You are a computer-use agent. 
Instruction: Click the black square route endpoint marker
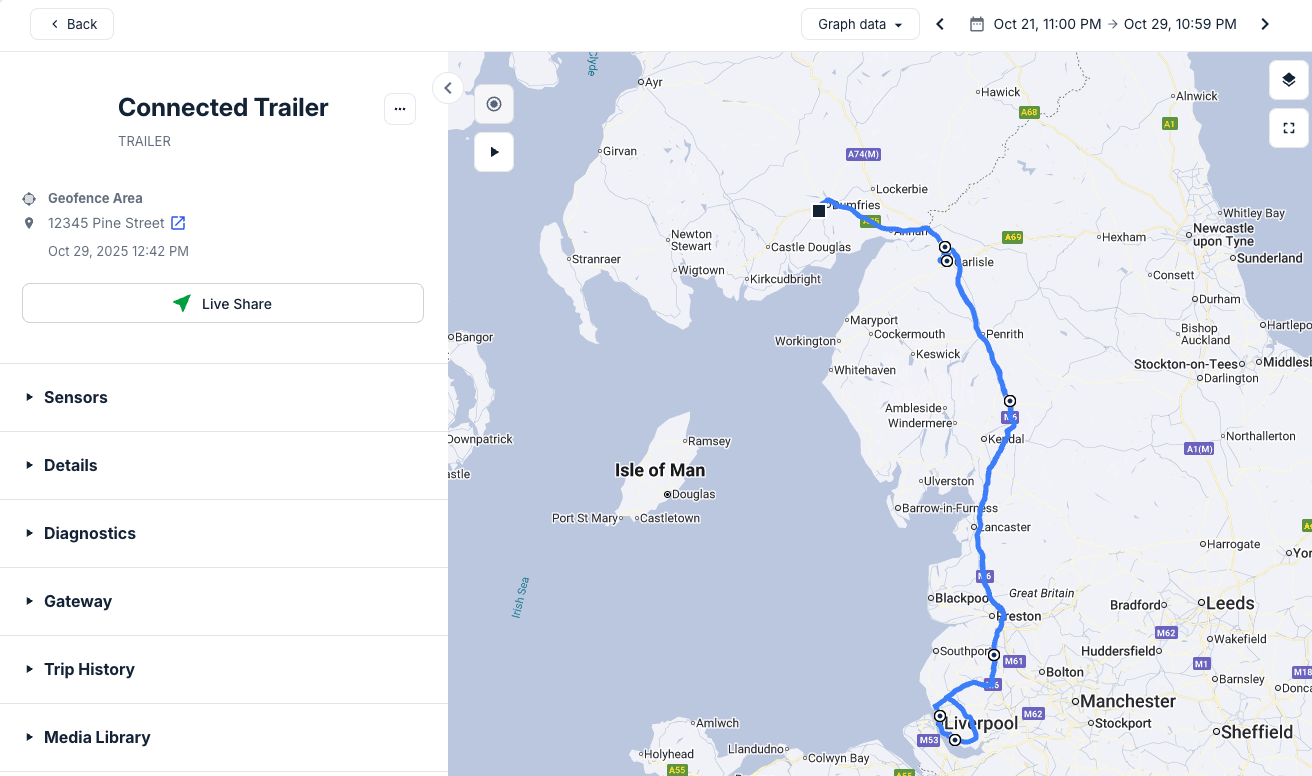[x=819, y=211]
